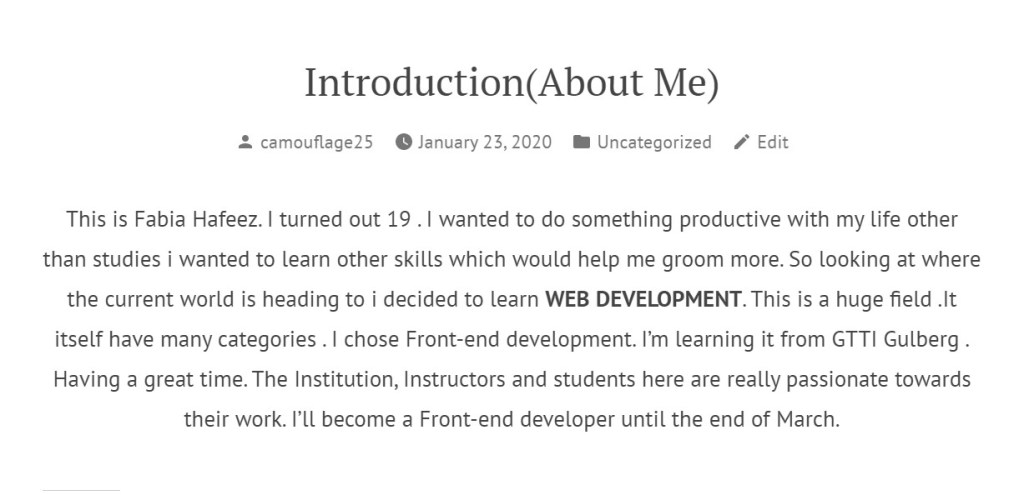Viewport: 1024px width, 495px height.
Task: Click the short divider line below the post
Action: point(80,491)
